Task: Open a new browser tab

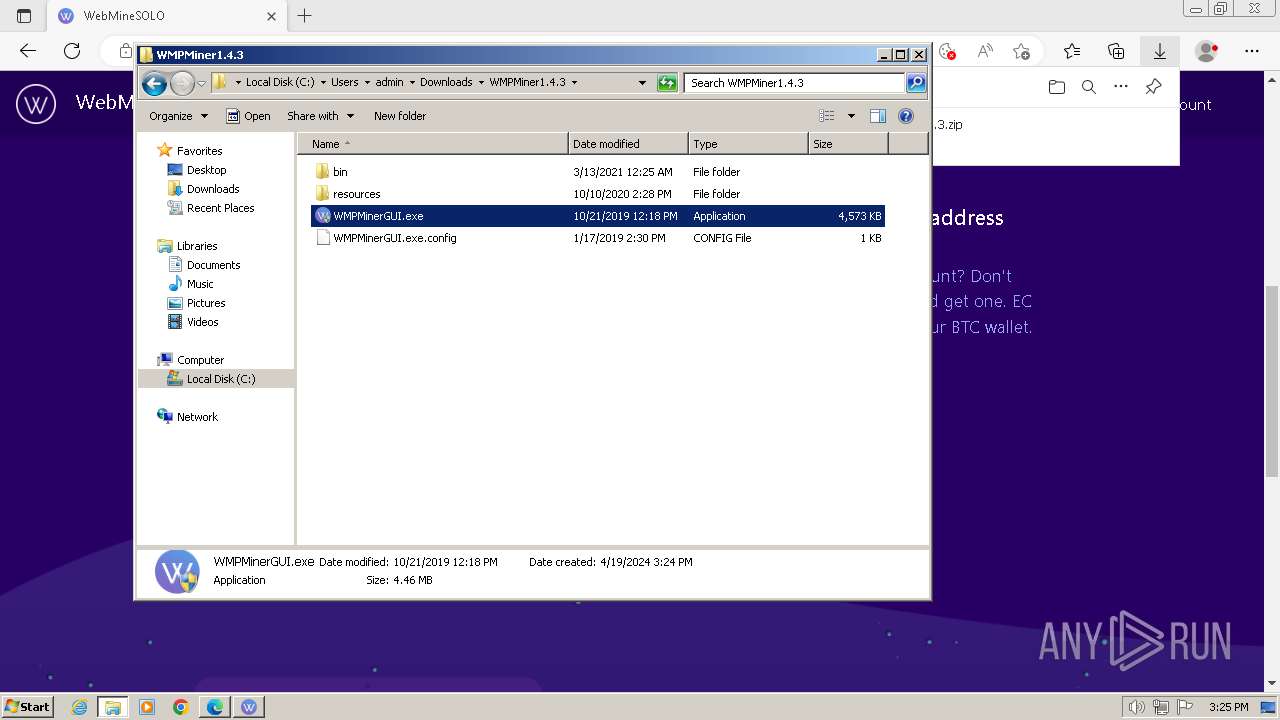Action: [305, 16]
